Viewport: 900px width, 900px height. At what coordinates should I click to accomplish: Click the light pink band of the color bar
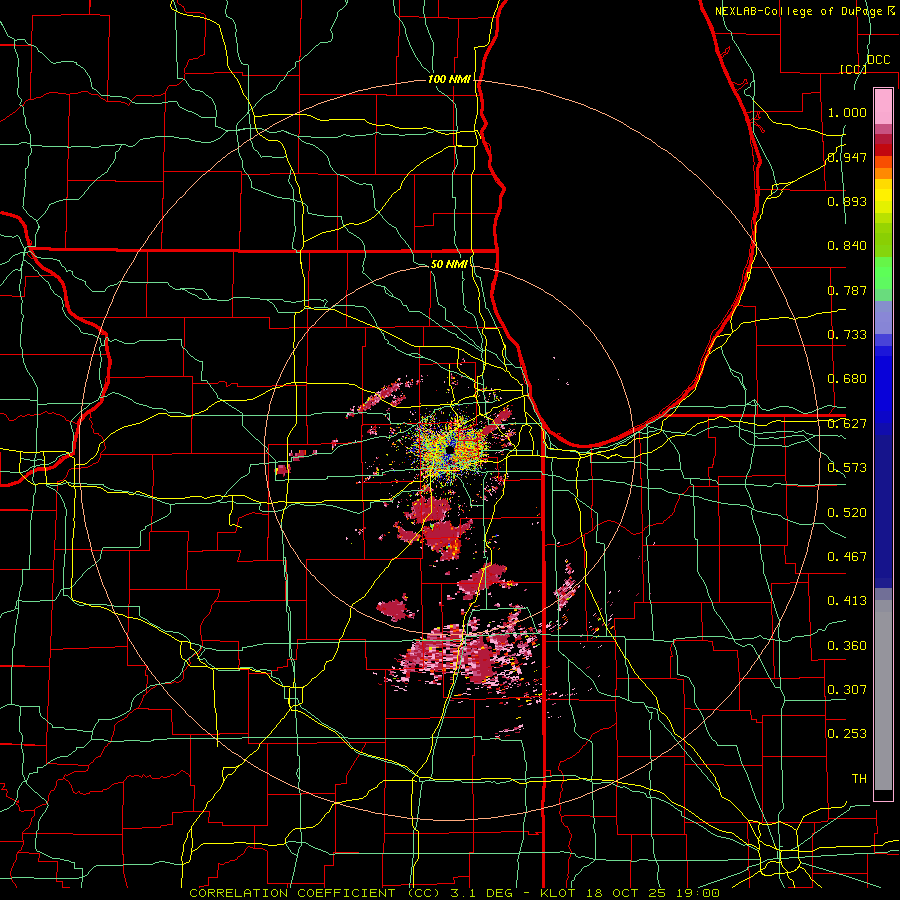tap(883, 106)
